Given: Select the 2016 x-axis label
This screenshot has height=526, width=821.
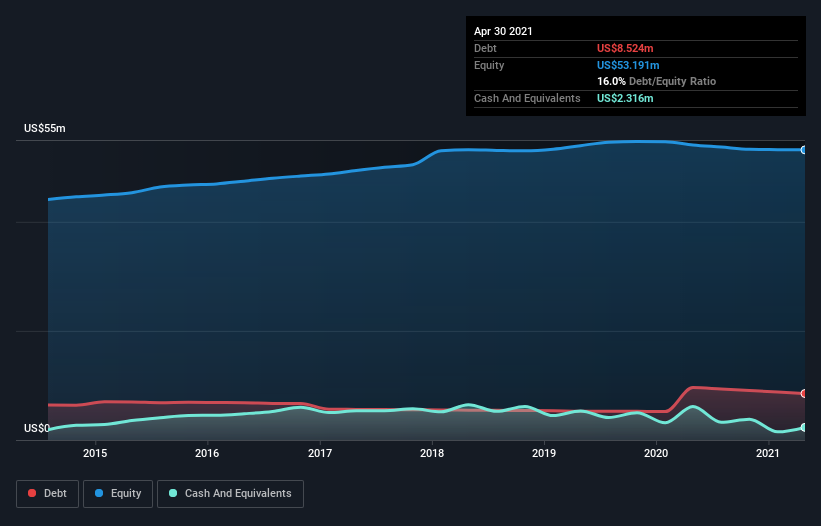Looking at the screenshot, I should pyautogui.click(x=207, y=453).
